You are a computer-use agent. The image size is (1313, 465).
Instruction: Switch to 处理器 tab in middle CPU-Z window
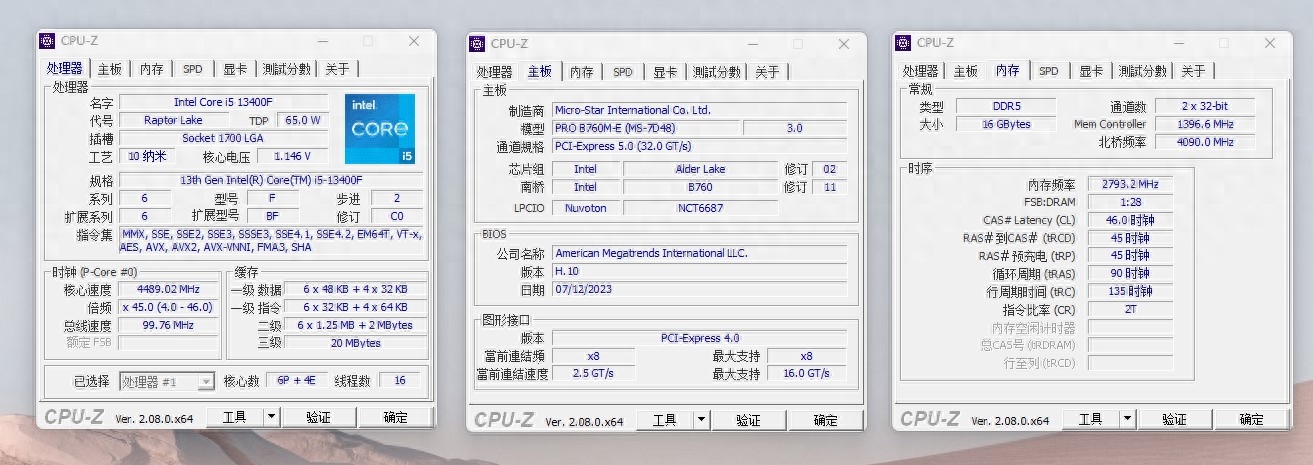point(494,72)
